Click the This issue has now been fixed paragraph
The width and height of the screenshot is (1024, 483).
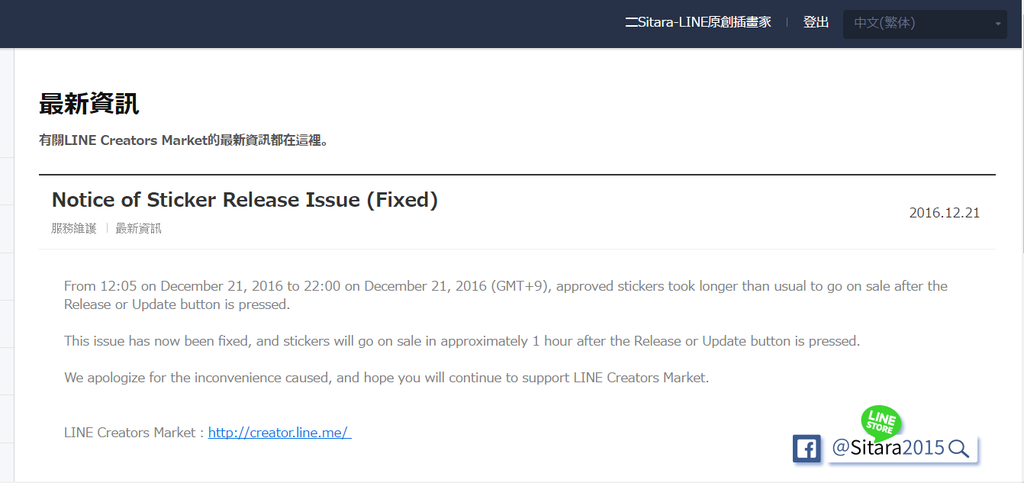tap(462, 341)
